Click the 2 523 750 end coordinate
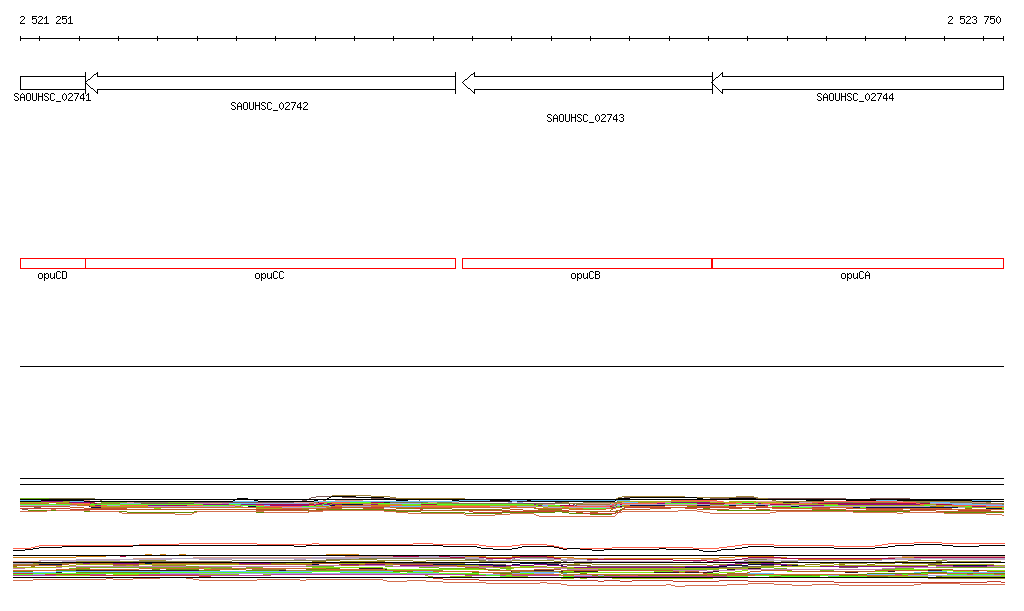 (x=974, y=20)
